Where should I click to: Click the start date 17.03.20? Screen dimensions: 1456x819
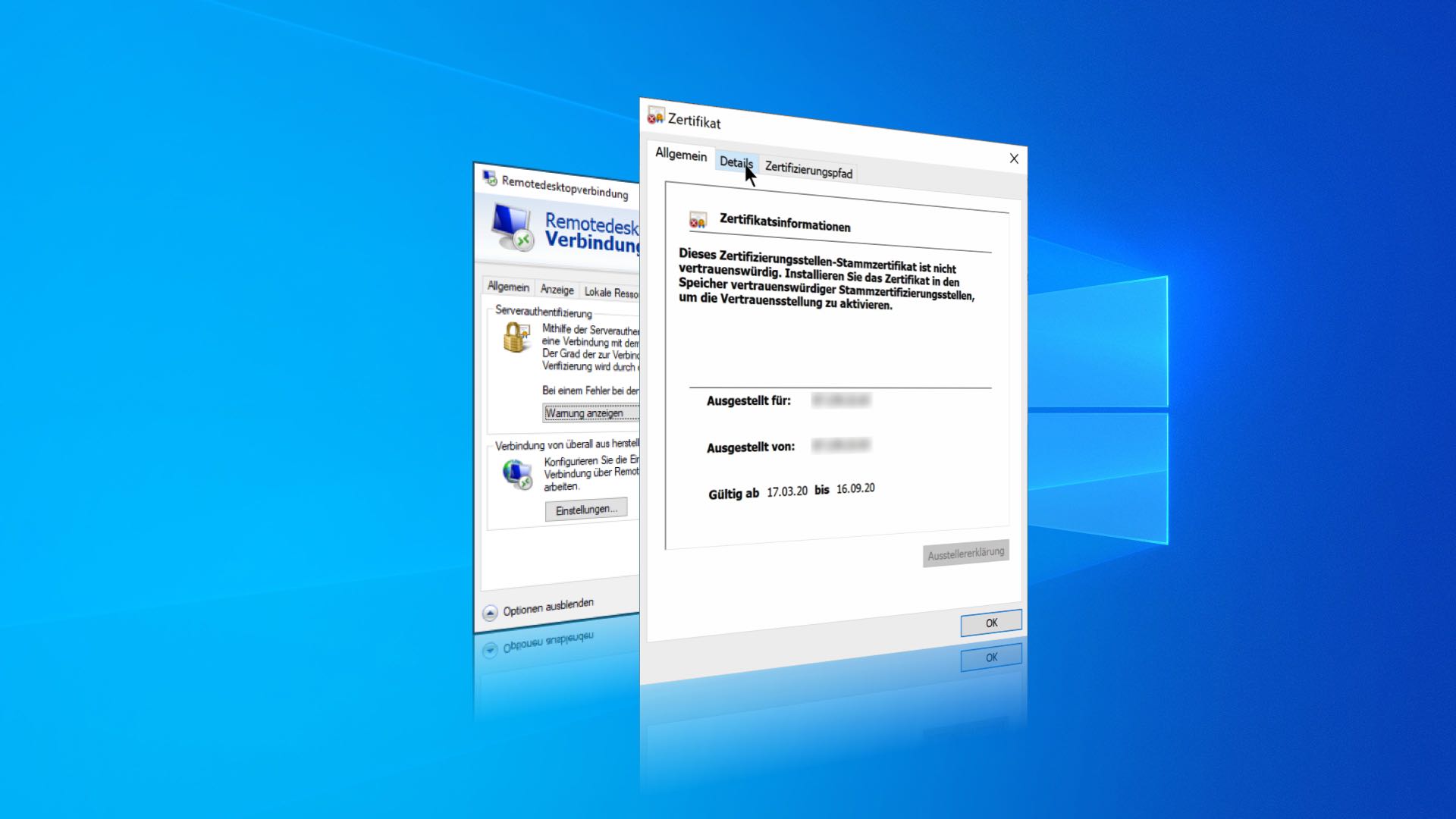(787, 491)
